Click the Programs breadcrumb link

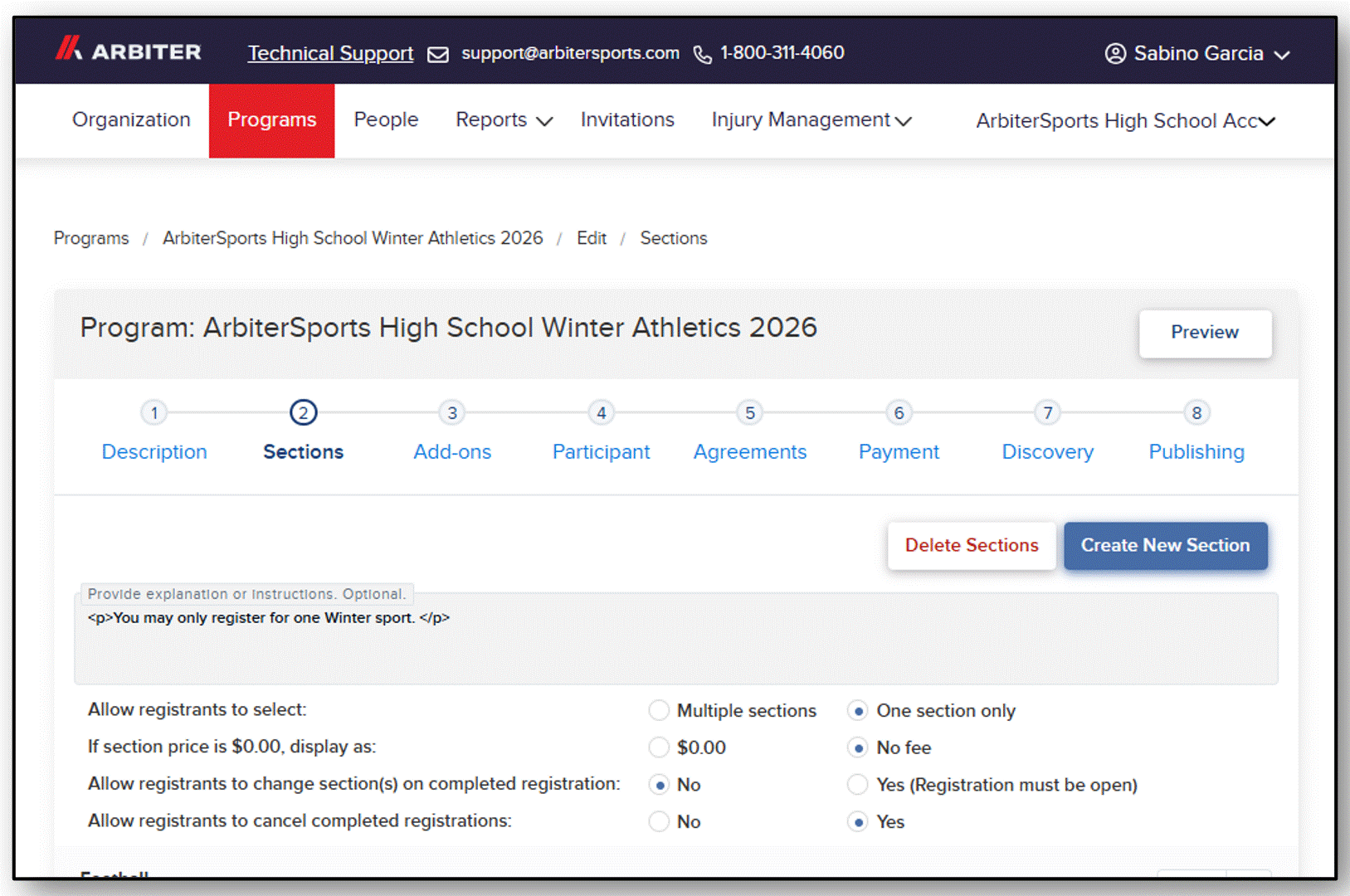pyautogui.click(x=91, y=239)
